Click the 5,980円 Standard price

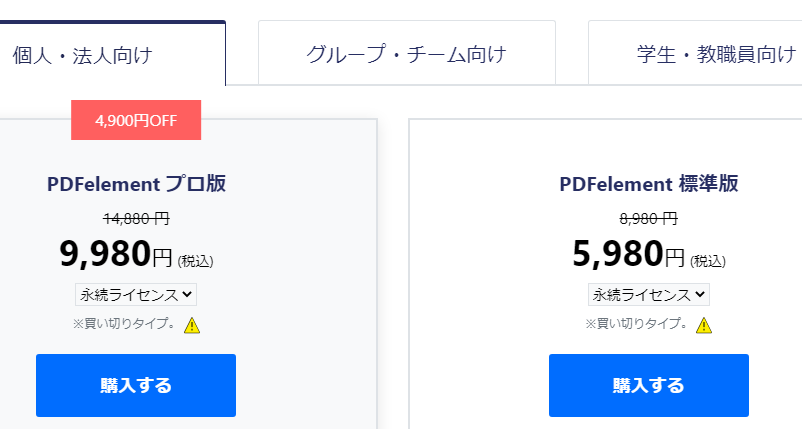[x=629, y=255]
